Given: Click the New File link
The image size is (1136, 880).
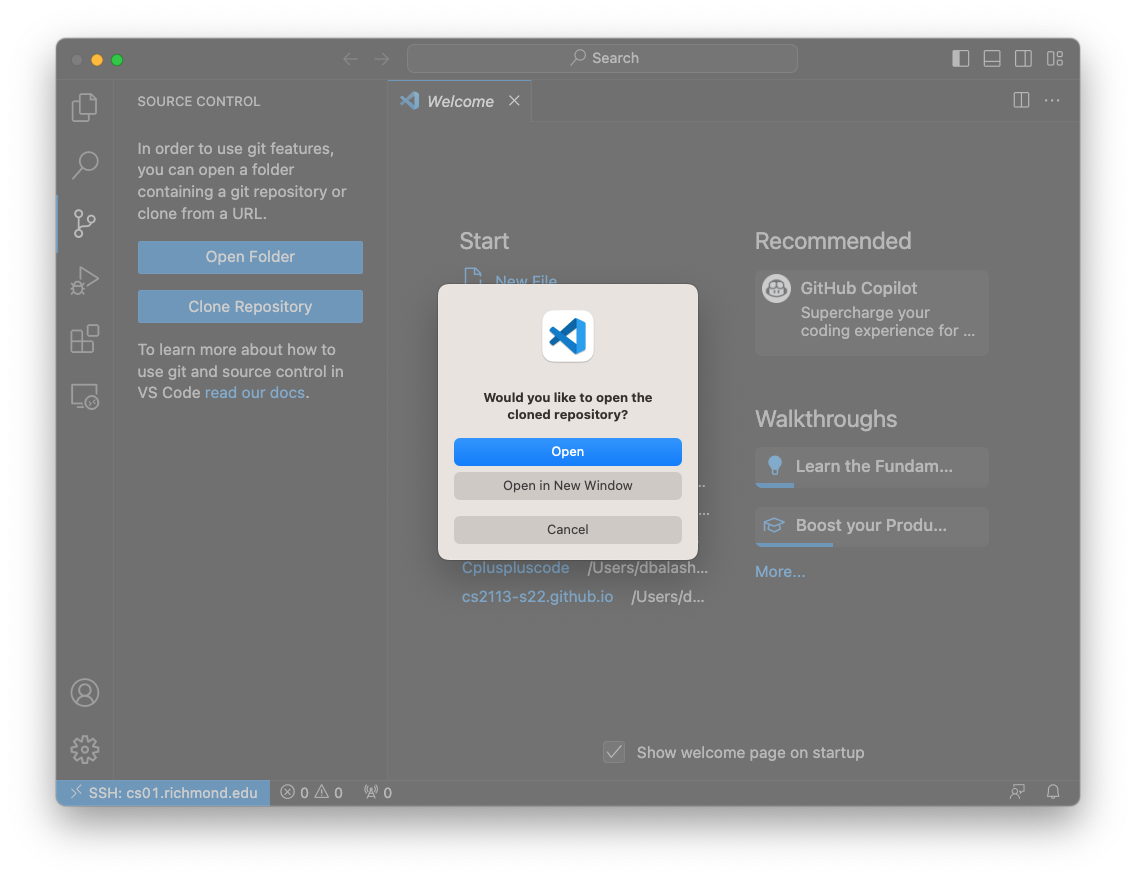Looking at the screenshot, I should tap(526, 280).
